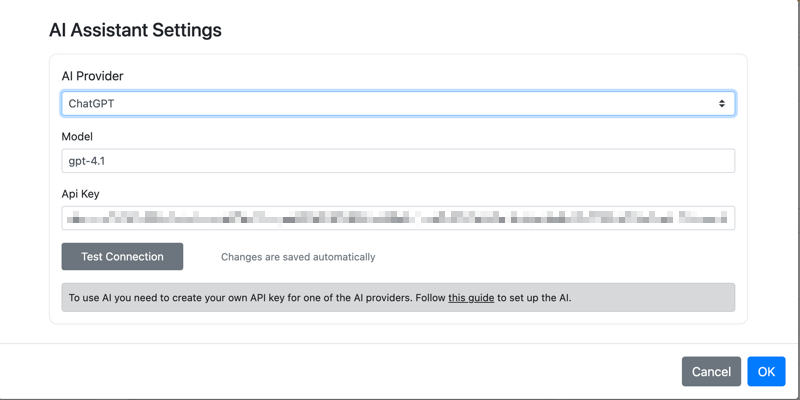Open the "this guide" link
This screenshot has height=400, width=800.
[471, 297]
